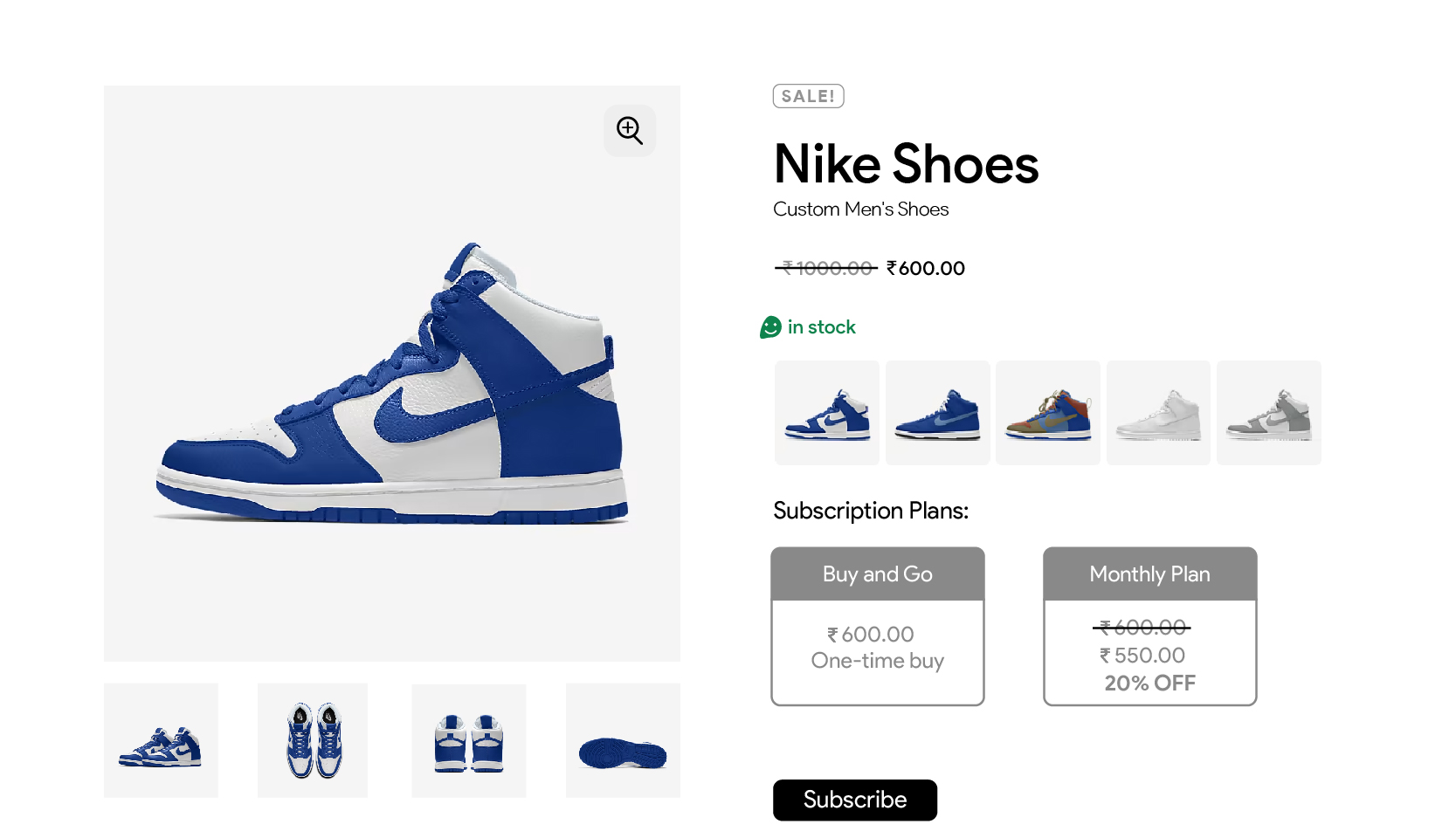
Task: Select the Monthly Plan option
Action: [x=1149, y=626]
